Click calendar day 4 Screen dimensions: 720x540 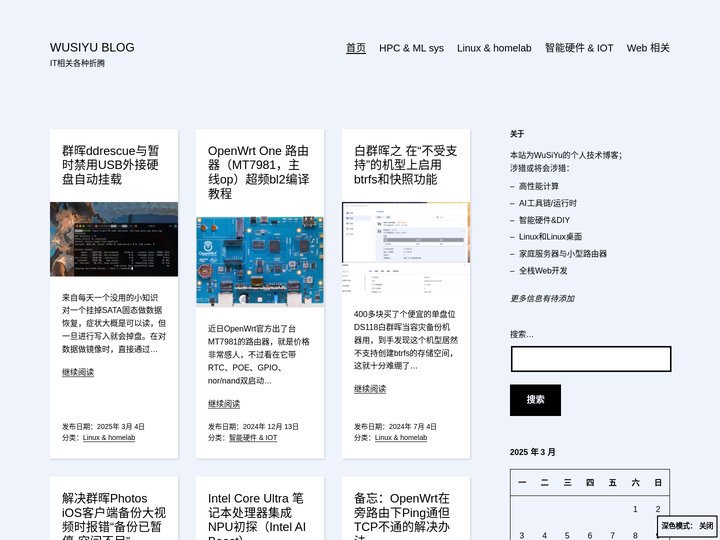pyautogui.click(x=545, y=535)
